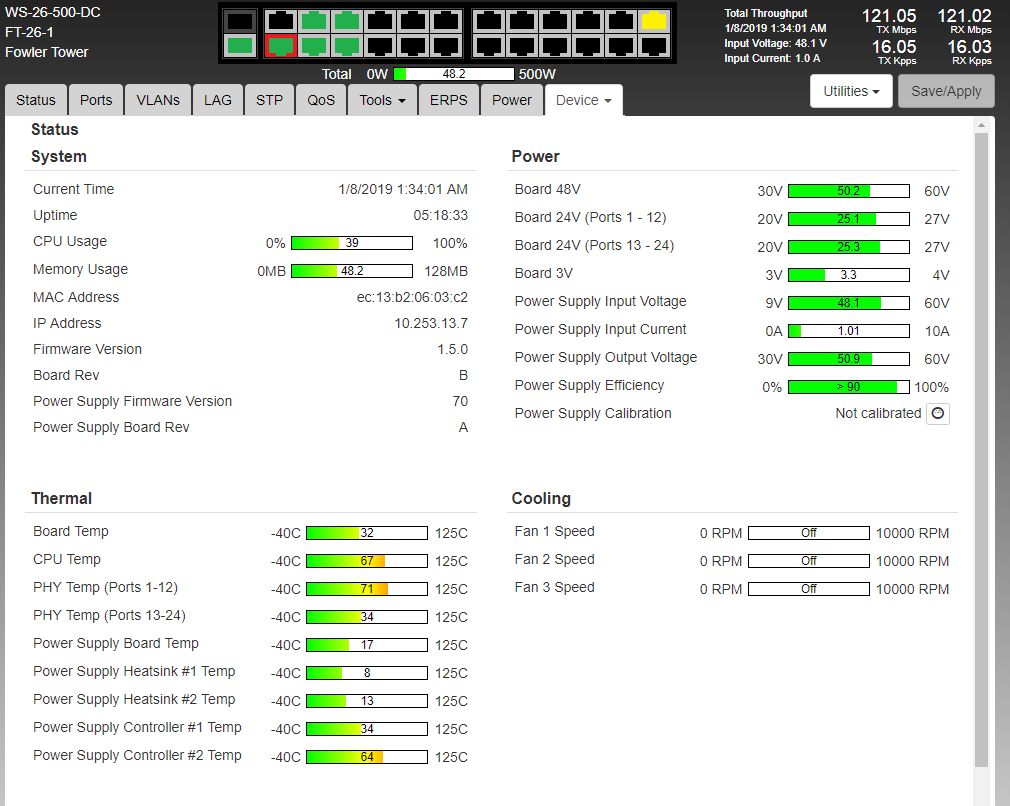The height and width of the screenshot is (806, 1010).
Task: Click the power supply calibration gauge icon
Action: [x=937, y=414]
